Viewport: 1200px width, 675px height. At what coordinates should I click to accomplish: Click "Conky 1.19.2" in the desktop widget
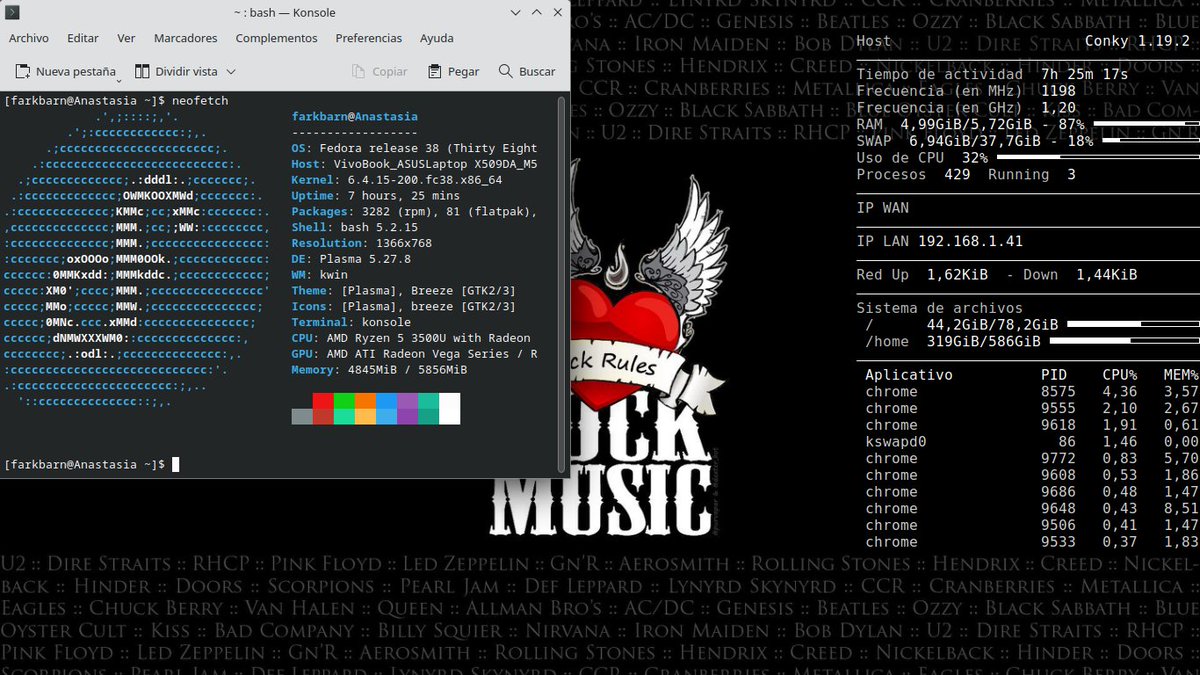coord(1137,41)
